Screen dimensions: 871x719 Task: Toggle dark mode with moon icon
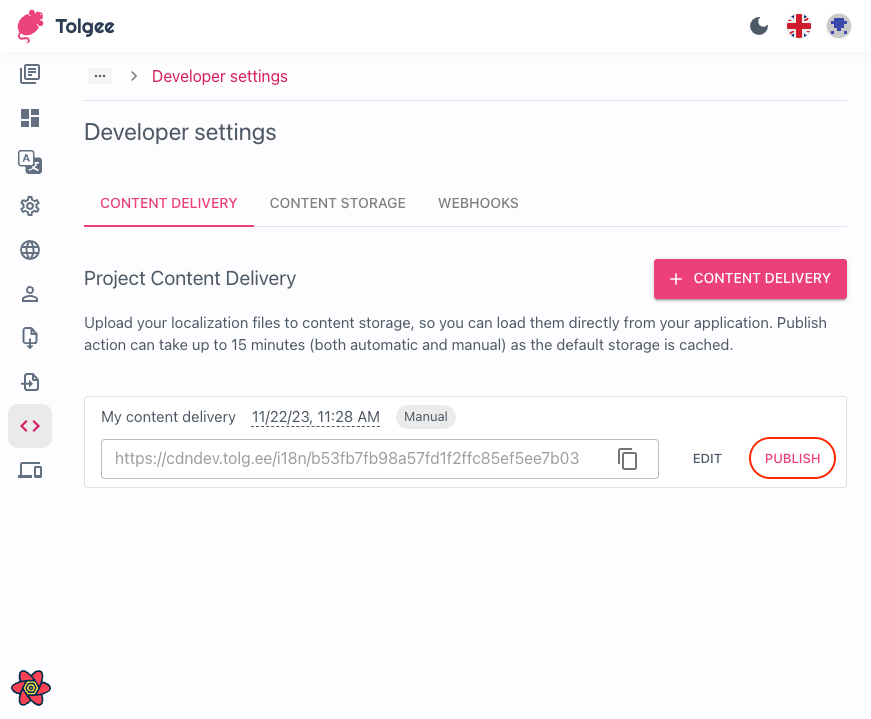pos(759,27)
